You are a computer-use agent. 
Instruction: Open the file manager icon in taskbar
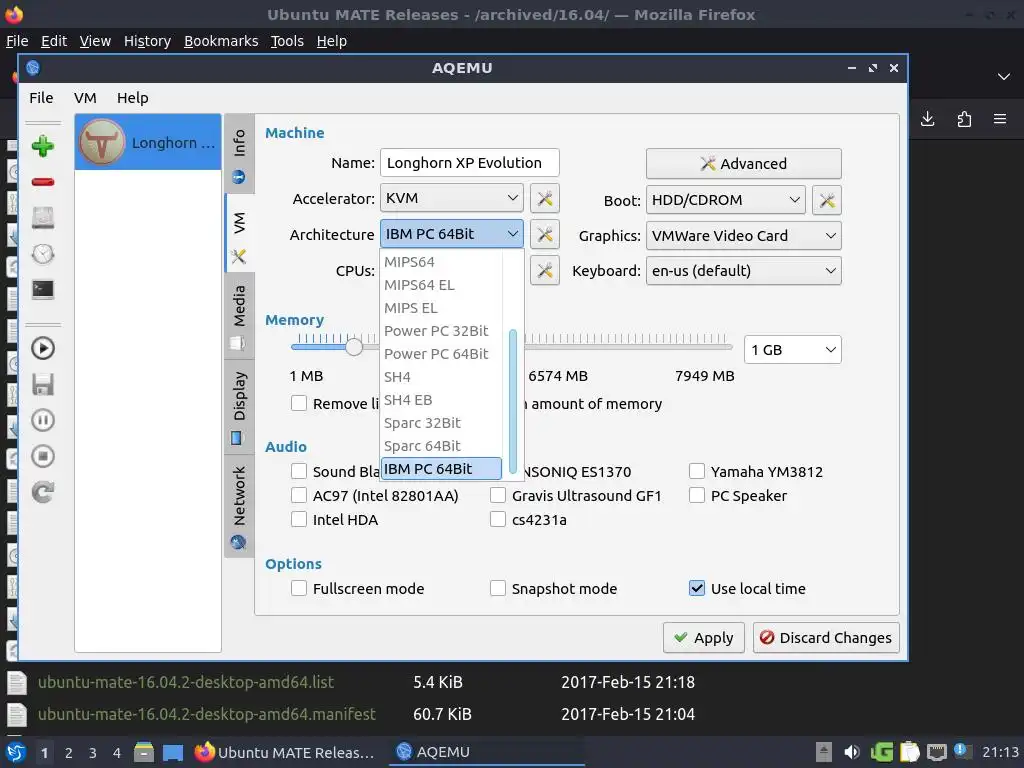(144, 752)
